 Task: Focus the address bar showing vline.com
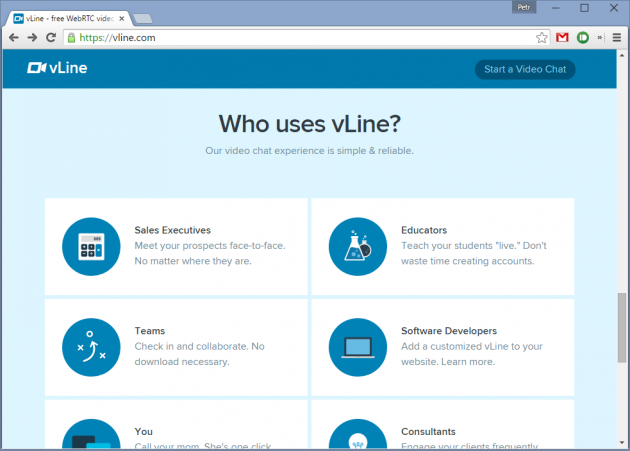click(x=300, y=37)
